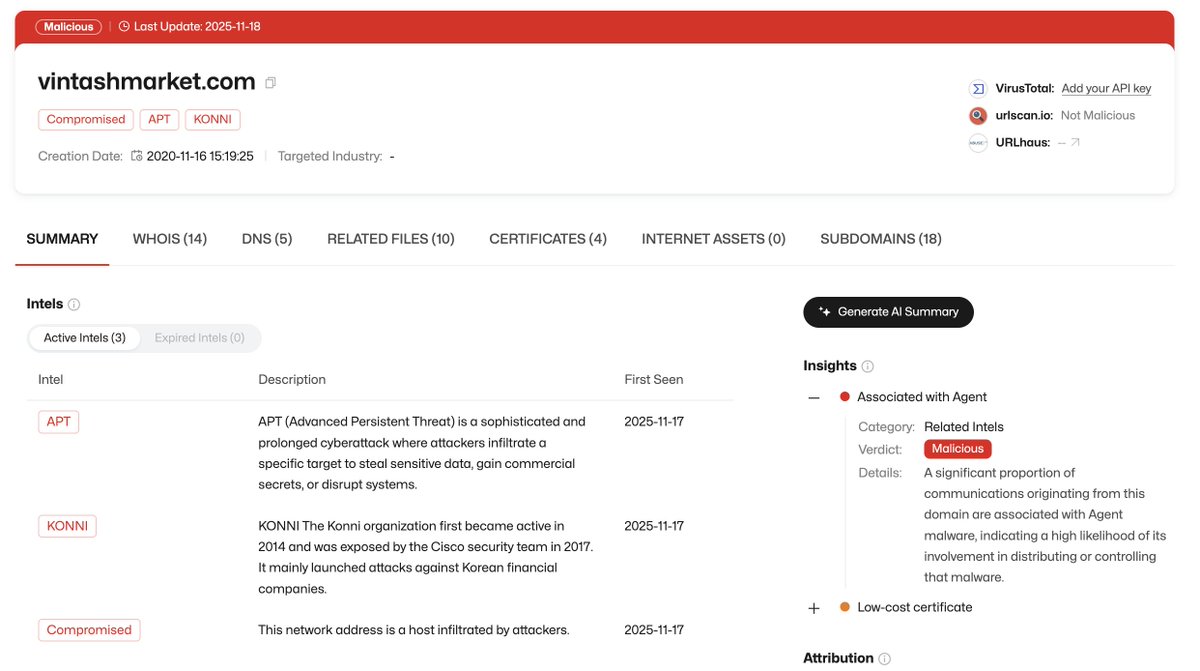
Task: Click KONNI tag in Intel table
Action: pyautogui.click(x=67, y=526)
